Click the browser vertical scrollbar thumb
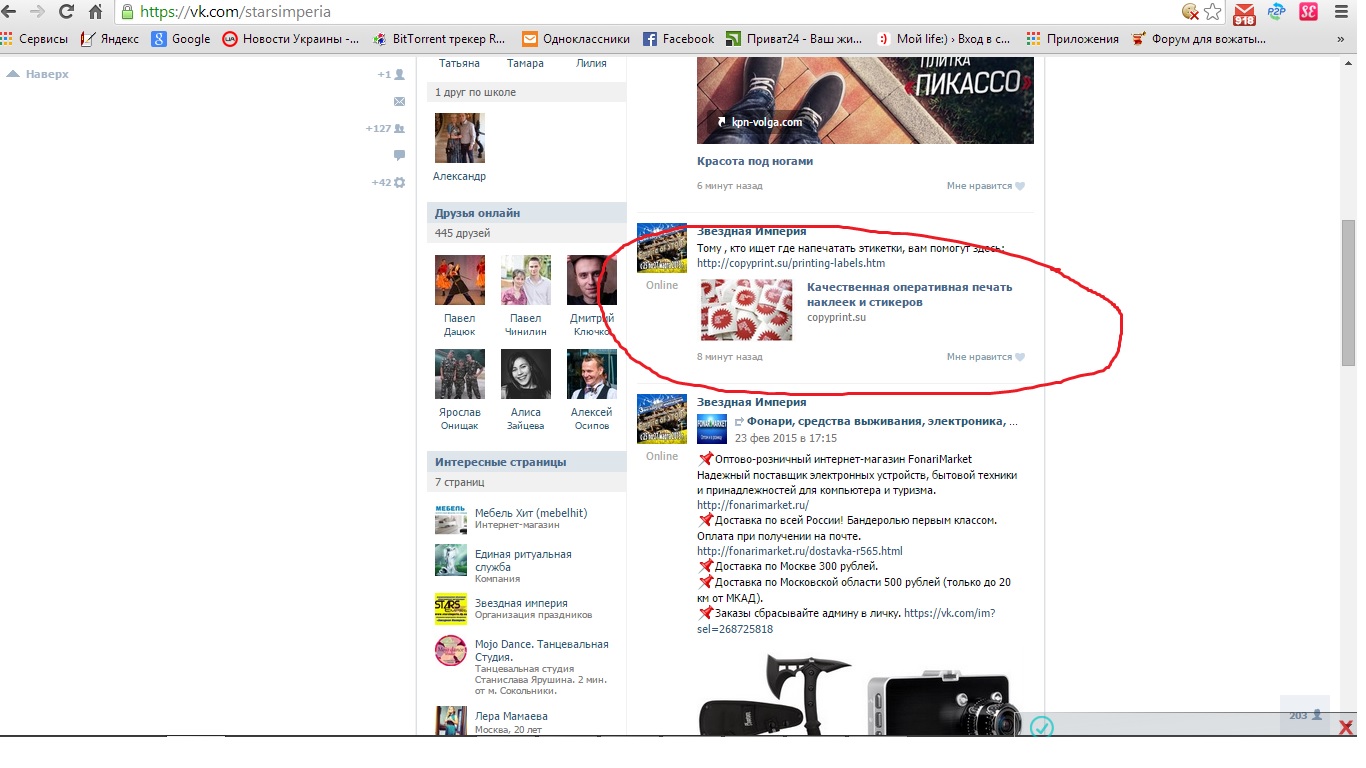The width and height of the screenshot is (1366, 768). point(1348,293)
